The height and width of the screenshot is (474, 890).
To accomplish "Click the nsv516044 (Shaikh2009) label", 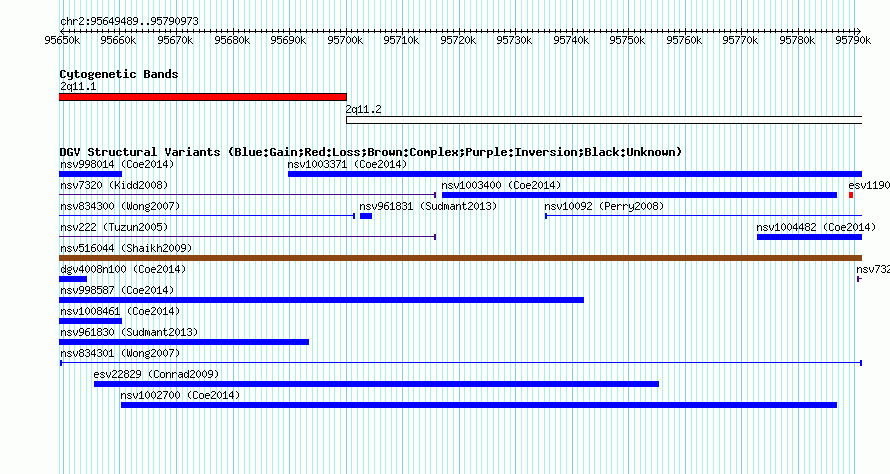I will [126, 248].
